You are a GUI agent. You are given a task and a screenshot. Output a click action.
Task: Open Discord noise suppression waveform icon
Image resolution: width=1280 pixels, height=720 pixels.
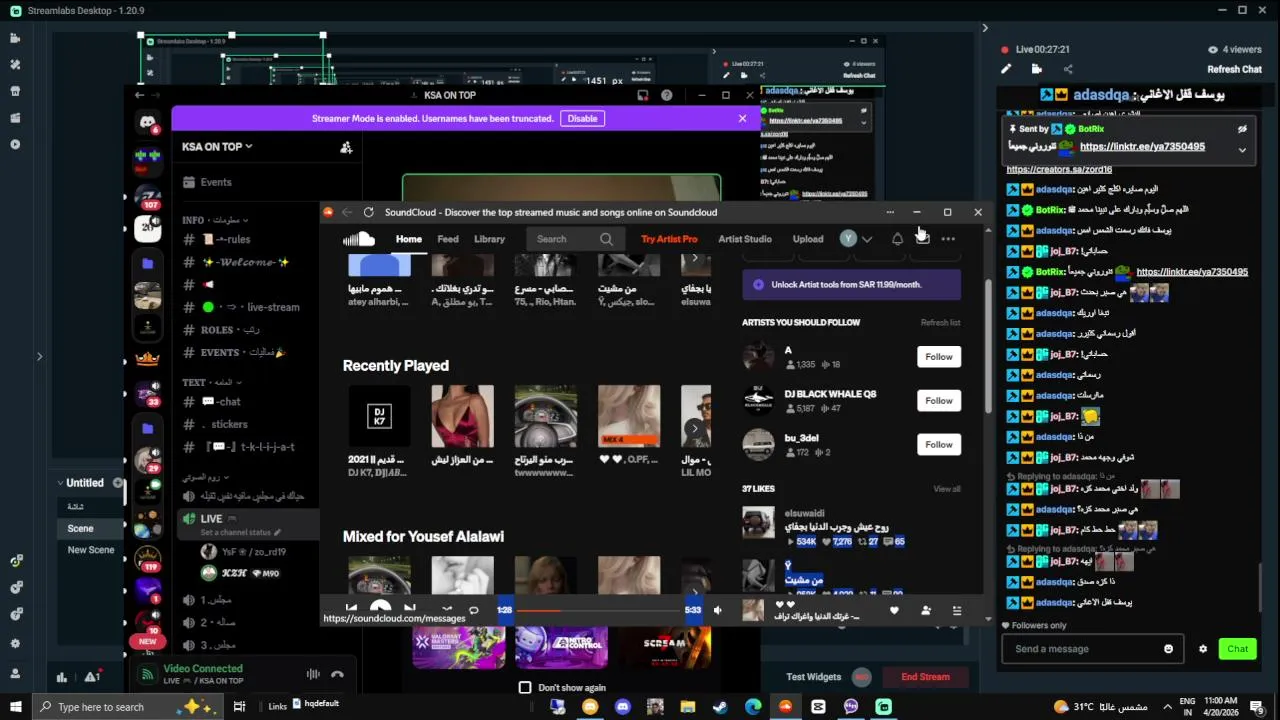[313, 675]
